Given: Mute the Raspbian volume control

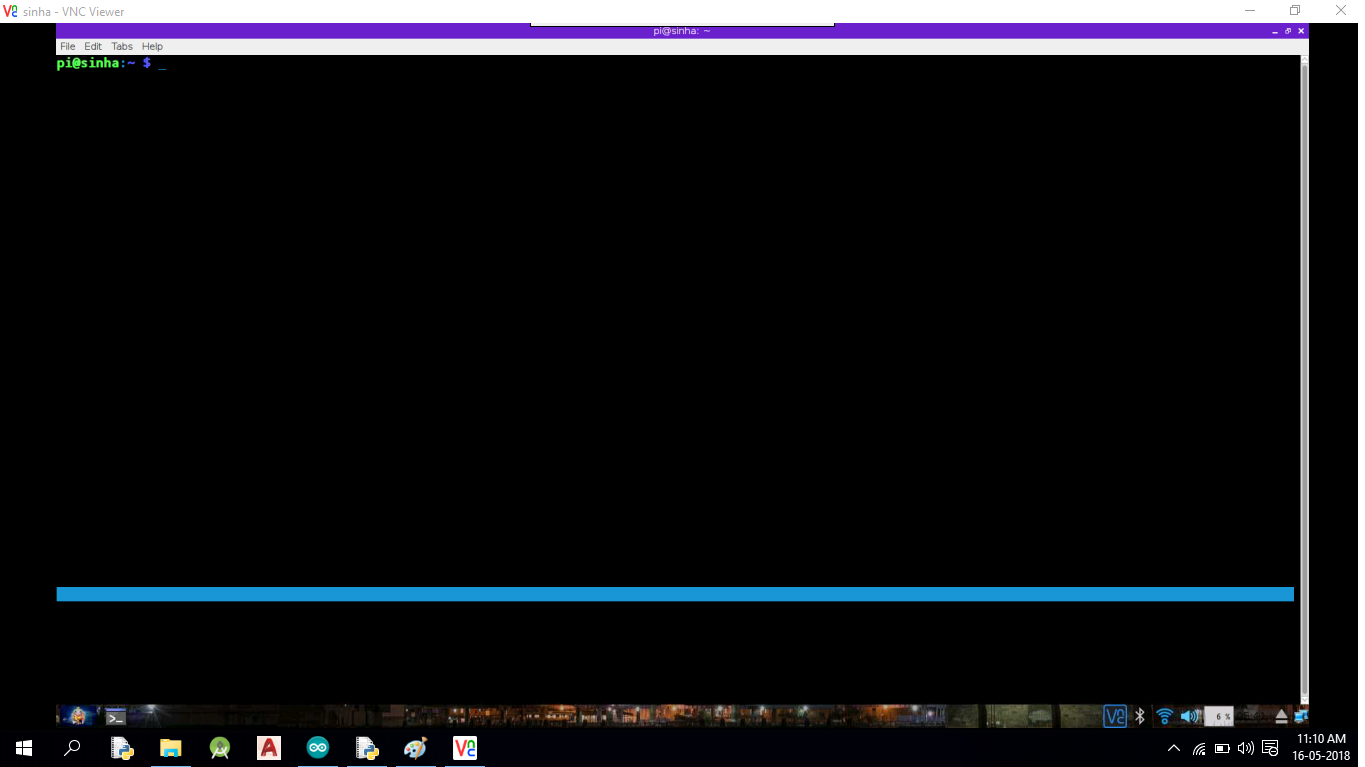Looking at the screenshot, I should pyautogui.click(x=1189, y=715).
